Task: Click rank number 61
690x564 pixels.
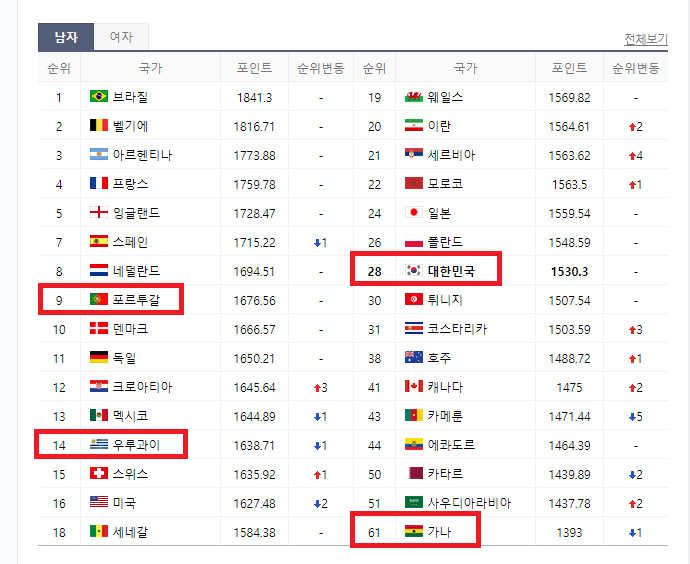Action: point(374,532)
